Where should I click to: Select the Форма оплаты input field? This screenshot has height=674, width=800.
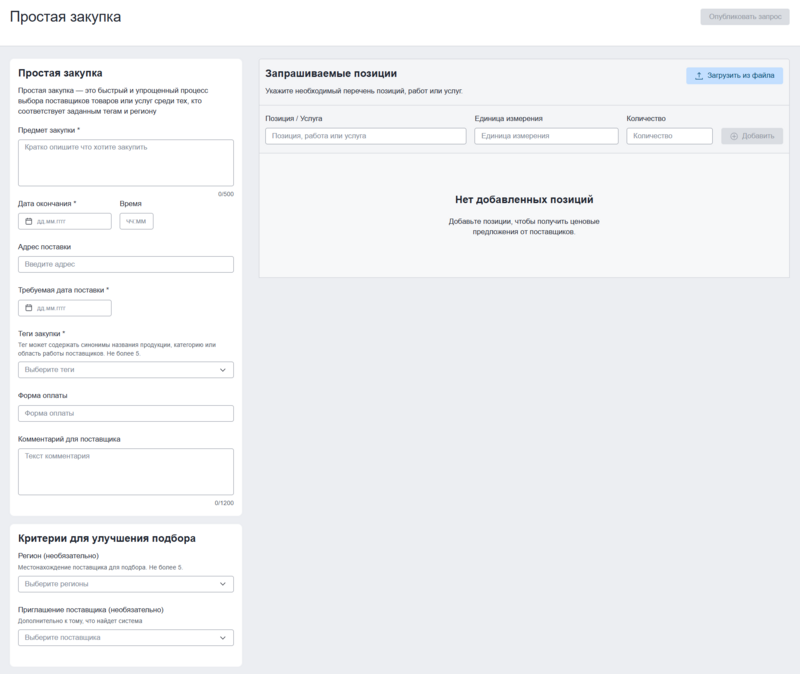(x=126, y=413)
